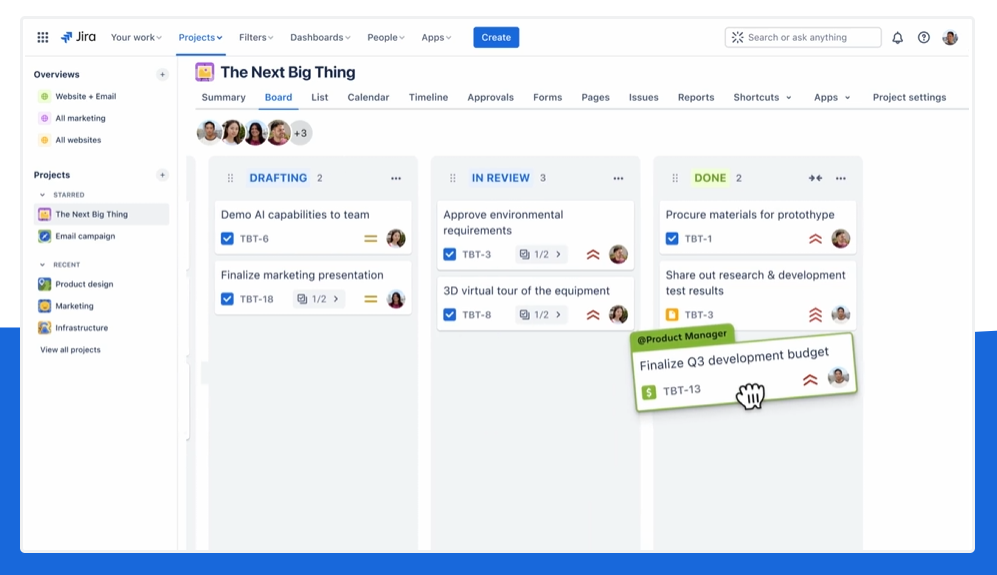Switch to the List tab
This screenshot has height=575, width=997.
tap(320, 97)
